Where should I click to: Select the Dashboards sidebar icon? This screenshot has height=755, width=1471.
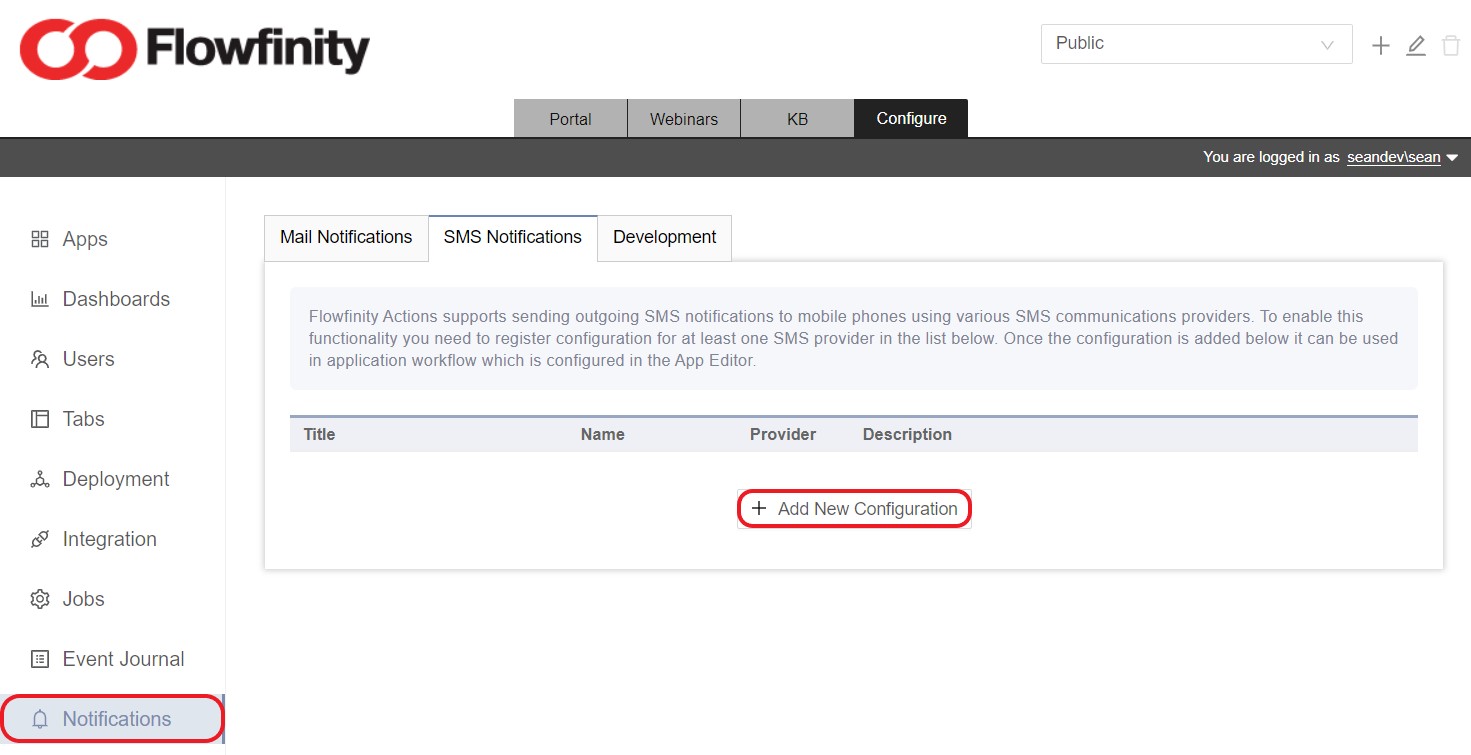(40, 298)
